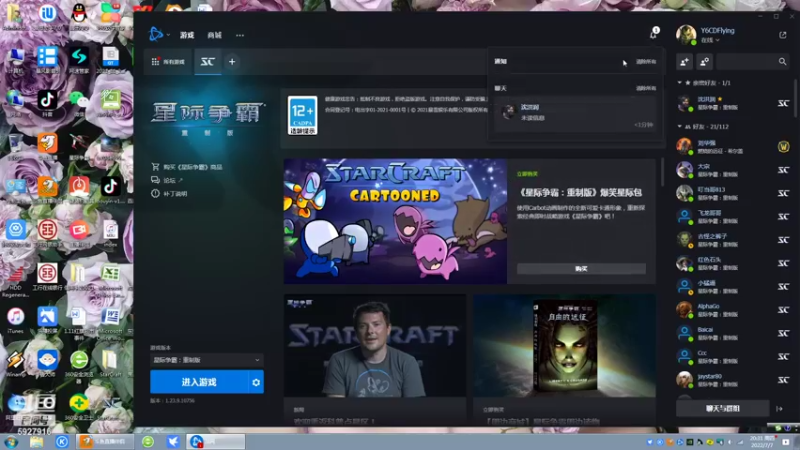Click the cart icon for buying StarCraft goods
The image size is (800, 450).
(x=155, y=167)
